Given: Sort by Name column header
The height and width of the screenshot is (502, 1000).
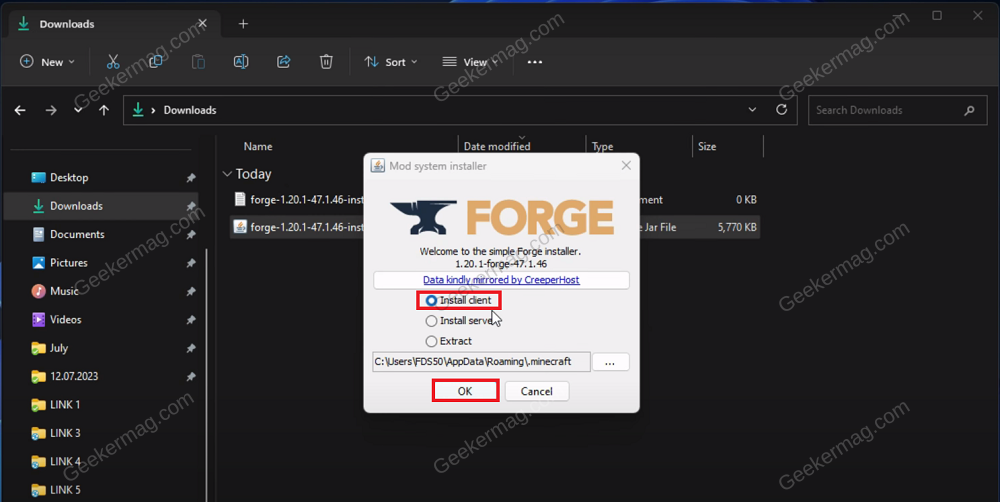Looking at the screenshot, I should click(258, 146).
